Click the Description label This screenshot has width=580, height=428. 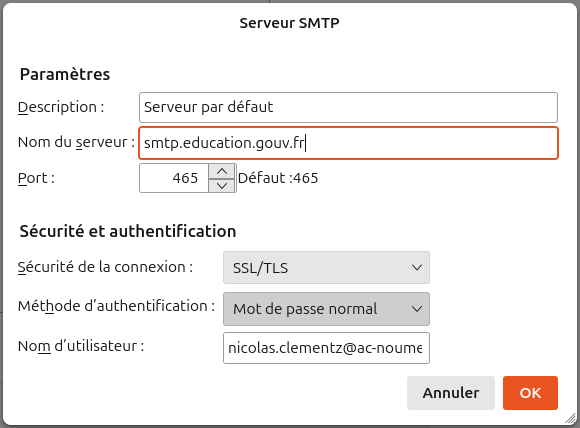coord(61,107)
